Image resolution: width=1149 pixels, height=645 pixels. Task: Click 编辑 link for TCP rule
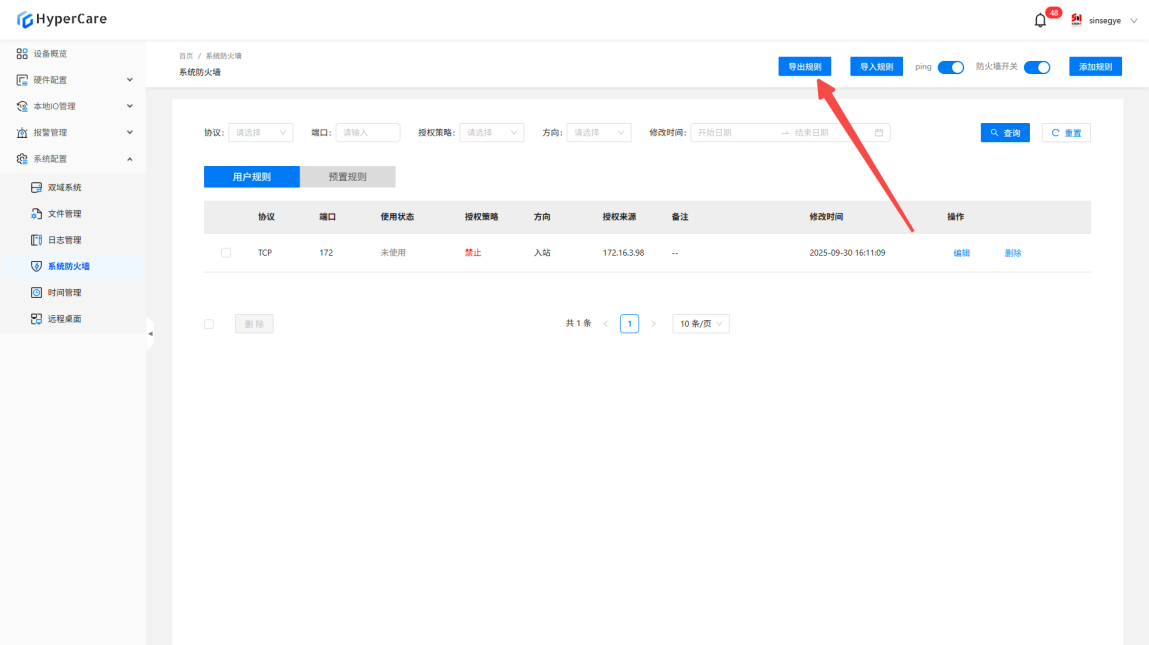point(961,253)
